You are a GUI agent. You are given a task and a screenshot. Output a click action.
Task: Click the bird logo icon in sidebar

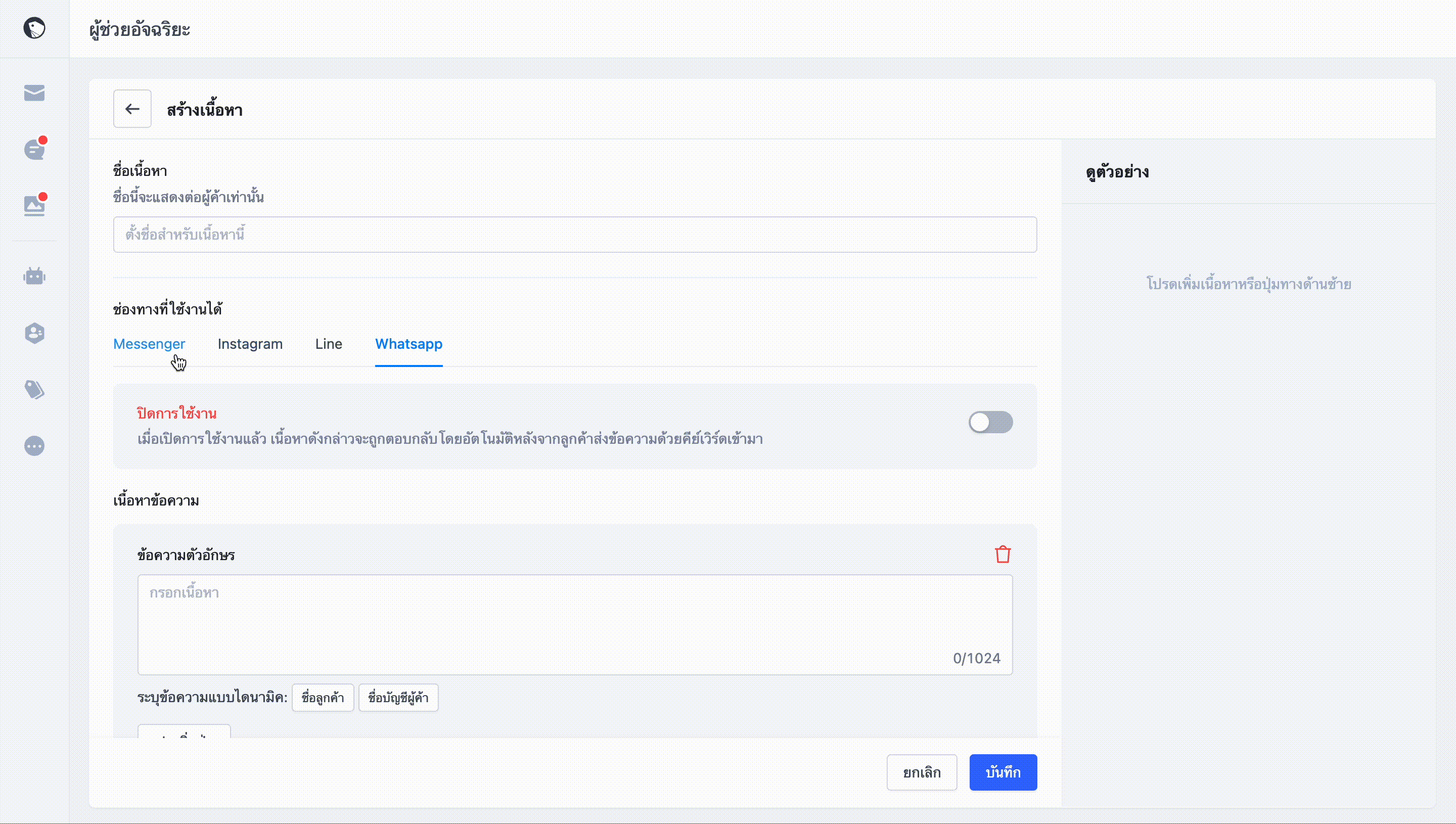coord(34,28)
